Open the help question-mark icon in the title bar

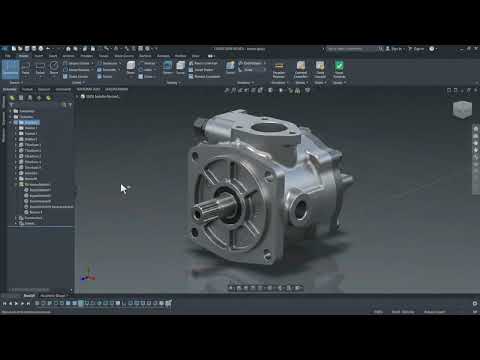[x=432, y=49]
